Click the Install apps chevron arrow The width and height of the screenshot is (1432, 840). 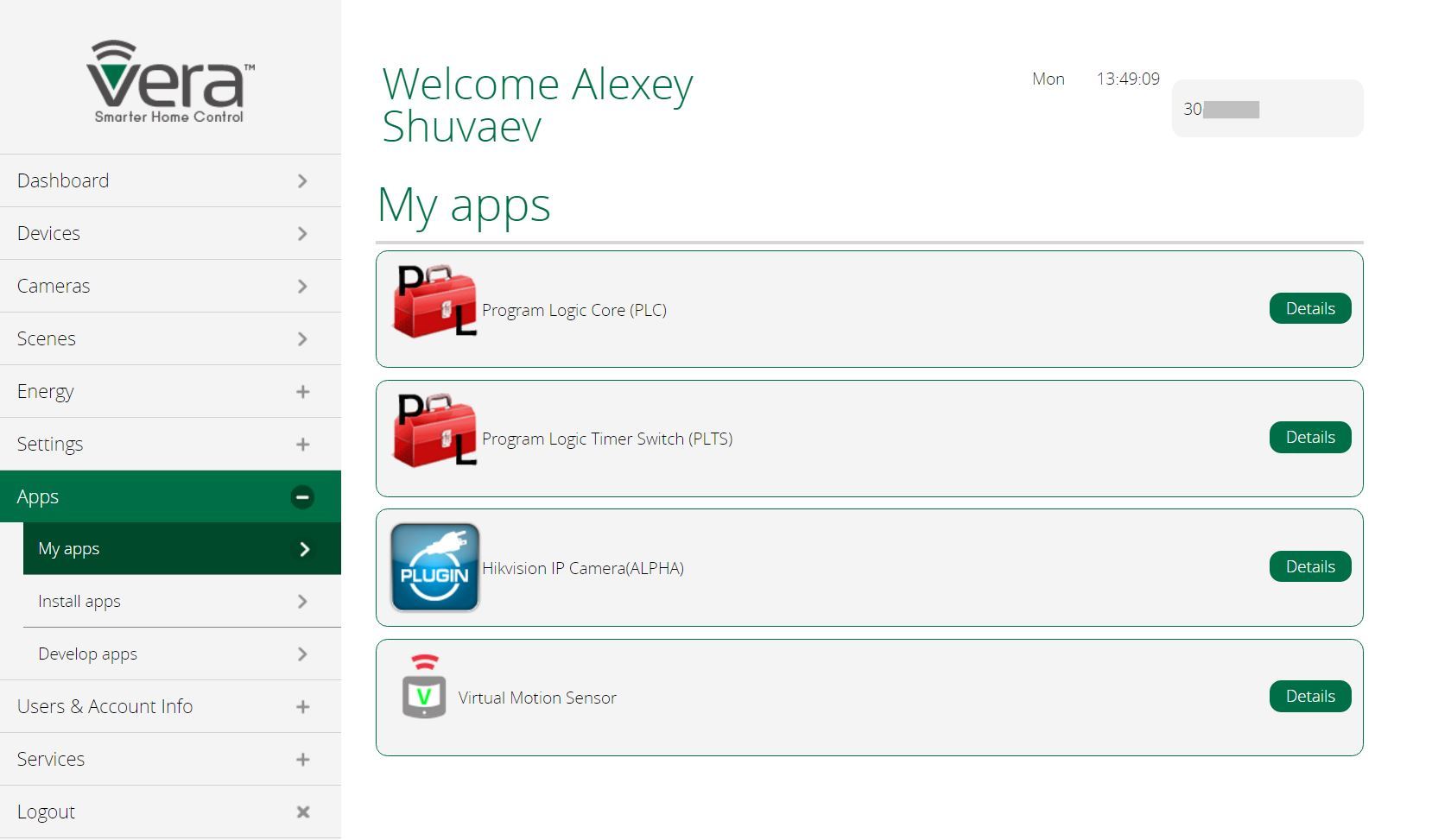pyautogui.click(x=302, y=602)
